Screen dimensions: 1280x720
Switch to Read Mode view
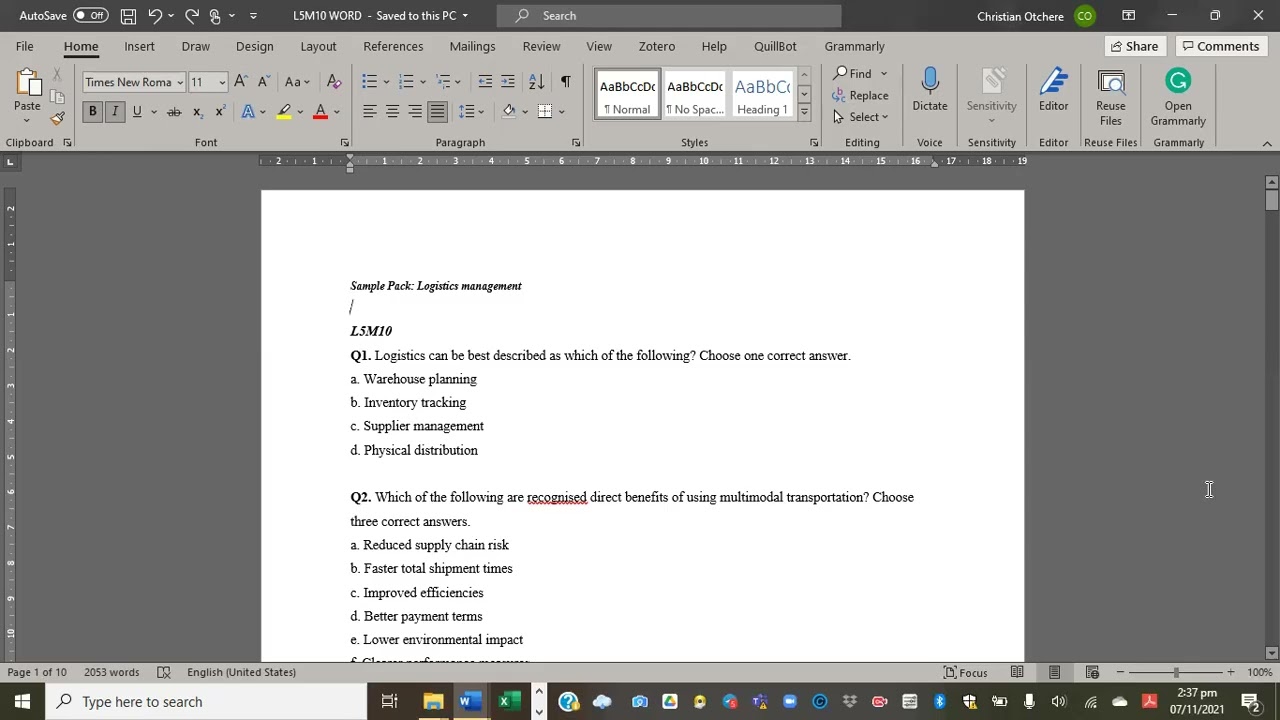pyautogui.click(x=1017, y=672)
